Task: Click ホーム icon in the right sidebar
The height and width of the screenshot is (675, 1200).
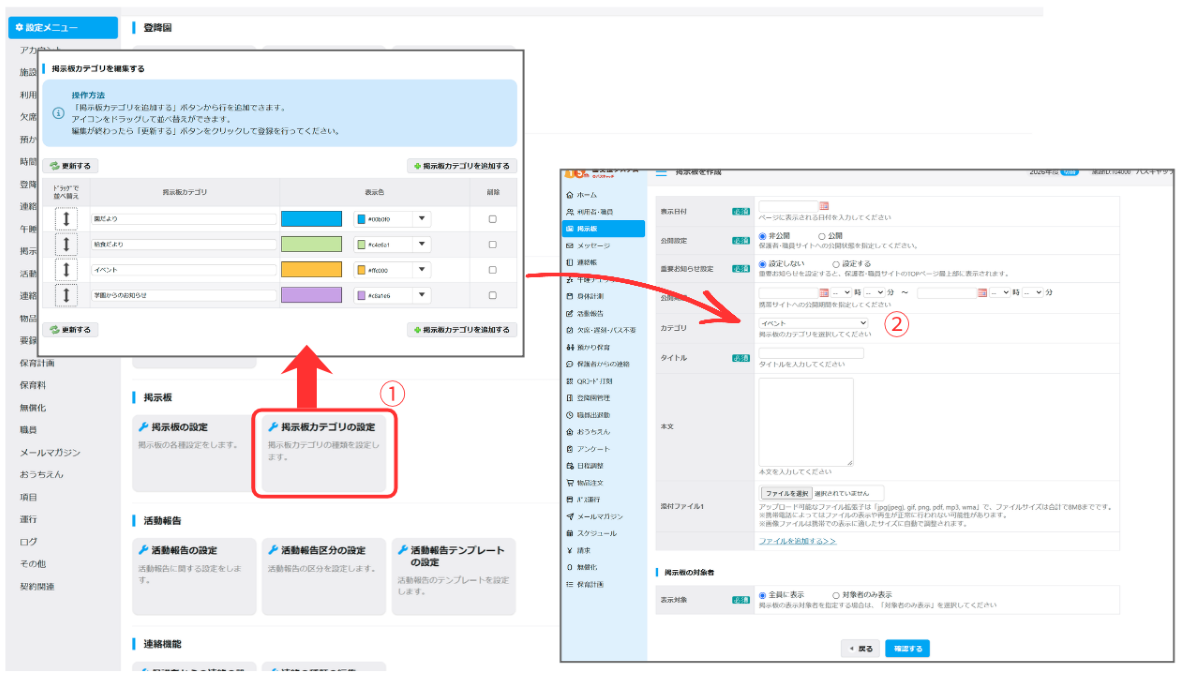Action: coord(570,194)
